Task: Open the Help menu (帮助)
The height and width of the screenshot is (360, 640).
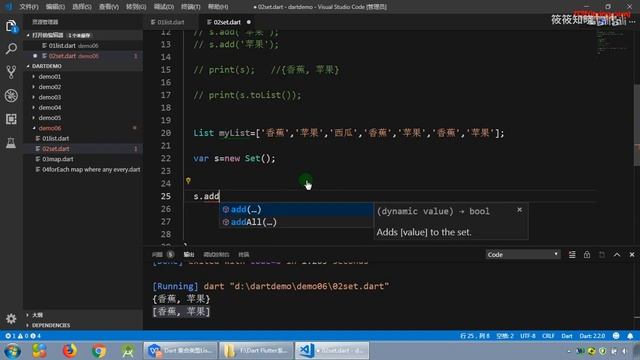Action: (218, 7)
